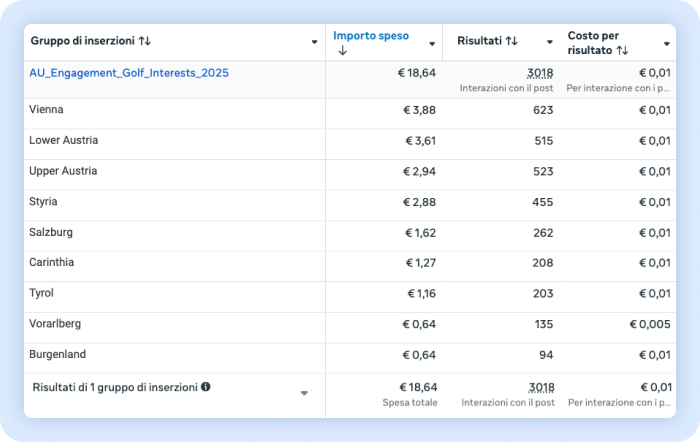Image resolution: width=700 pixels, height=442 pixels.
Task: Open the Costo per risultato column dropdown
Action: [667, 43]
